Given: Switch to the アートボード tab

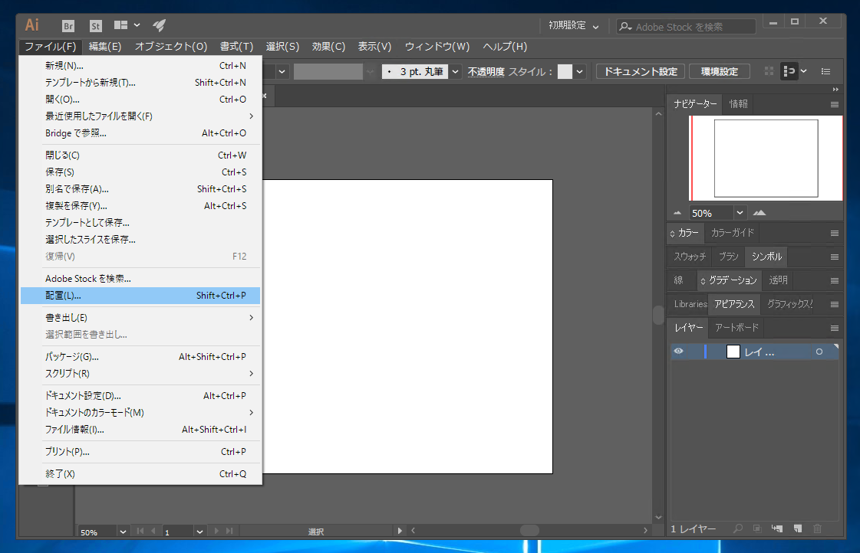Looking at the screenshot, I should click(x=737, y=328).
